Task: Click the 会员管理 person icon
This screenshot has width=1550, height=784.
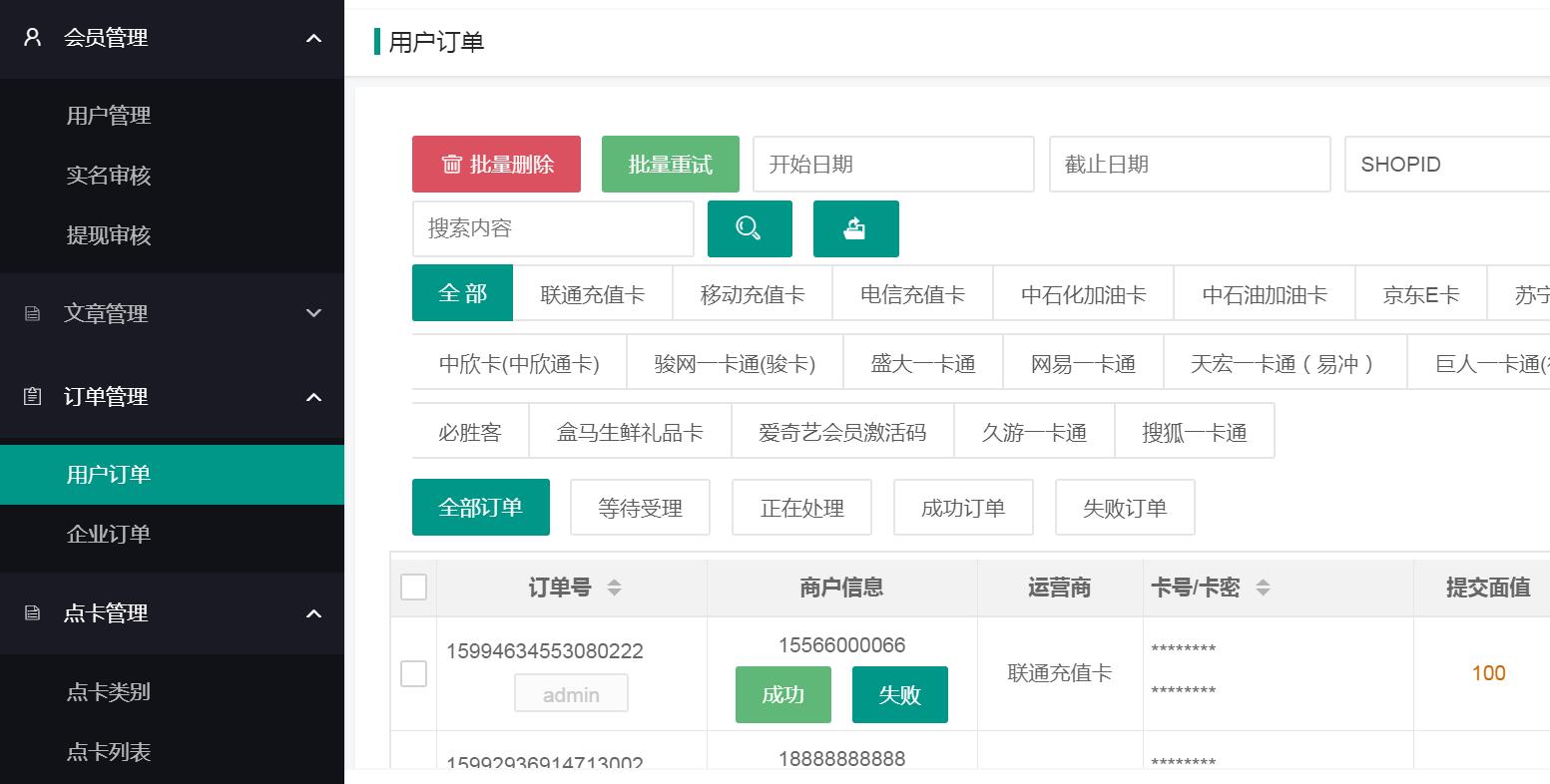Action: coord(33,38)
